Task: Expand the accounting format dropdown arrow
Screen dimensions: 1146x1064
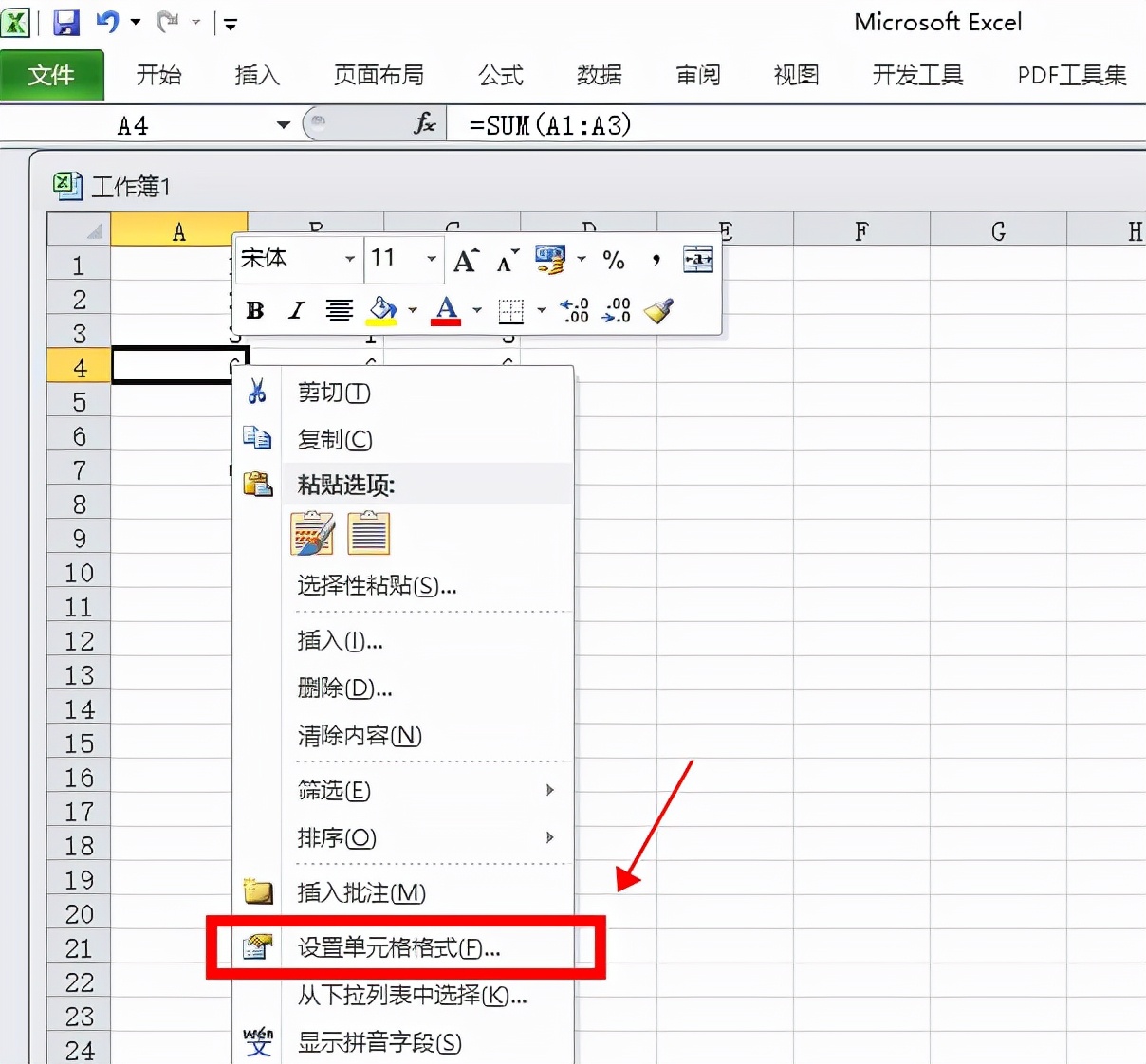Action: point(582,259)
